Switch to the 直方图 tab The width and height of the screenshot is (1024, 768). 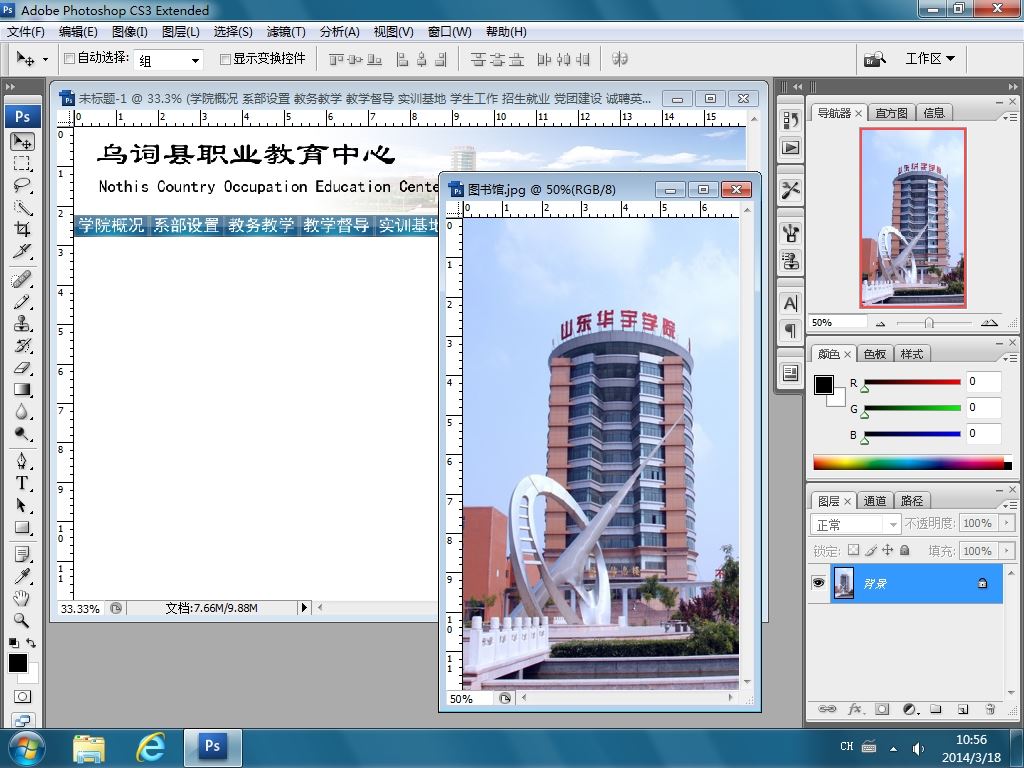pyautogui.click(x=891, y=113)
